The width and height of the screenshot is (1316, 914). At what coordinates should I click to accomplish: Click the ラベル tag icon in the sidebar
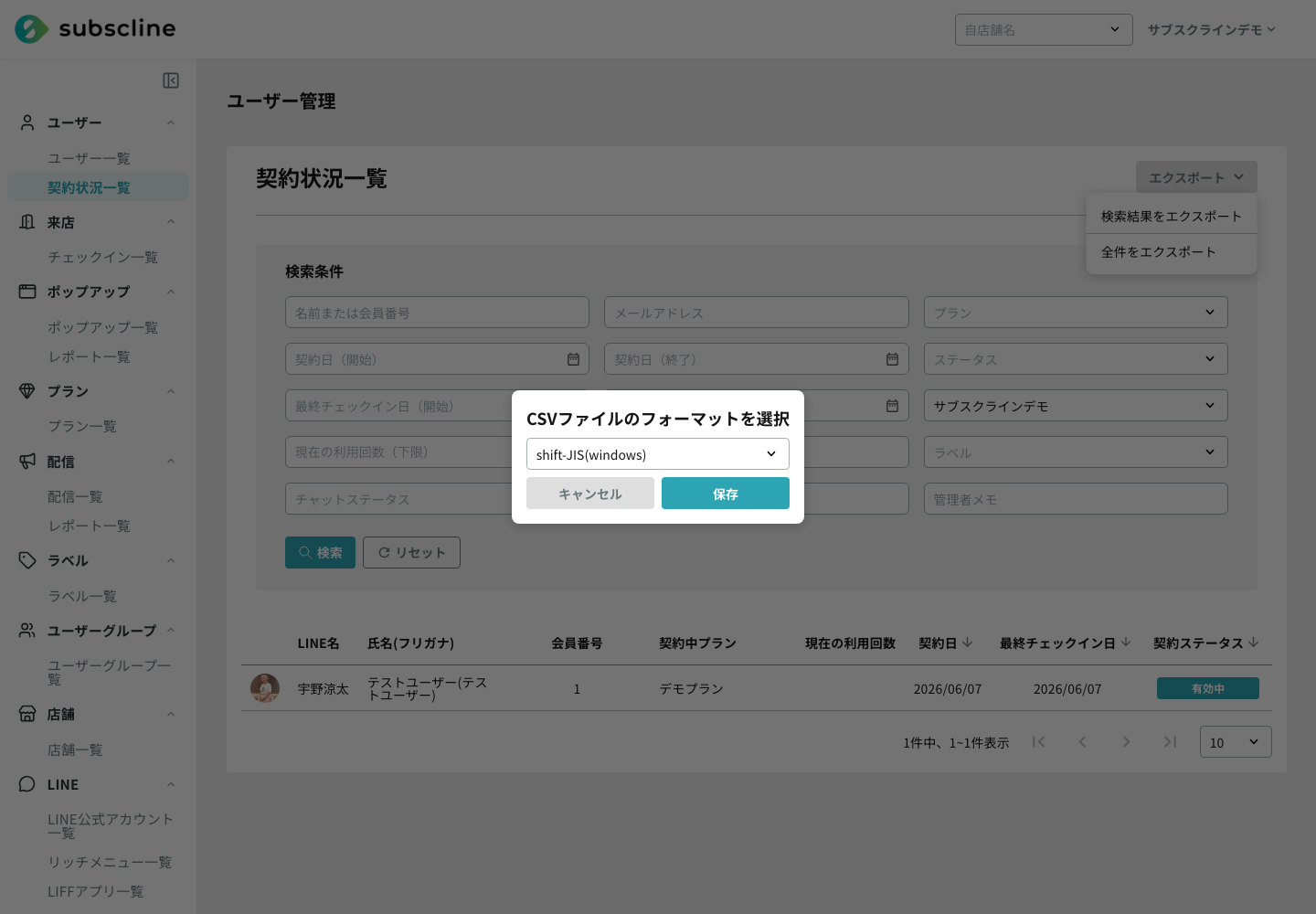click(x=27, y=560)
